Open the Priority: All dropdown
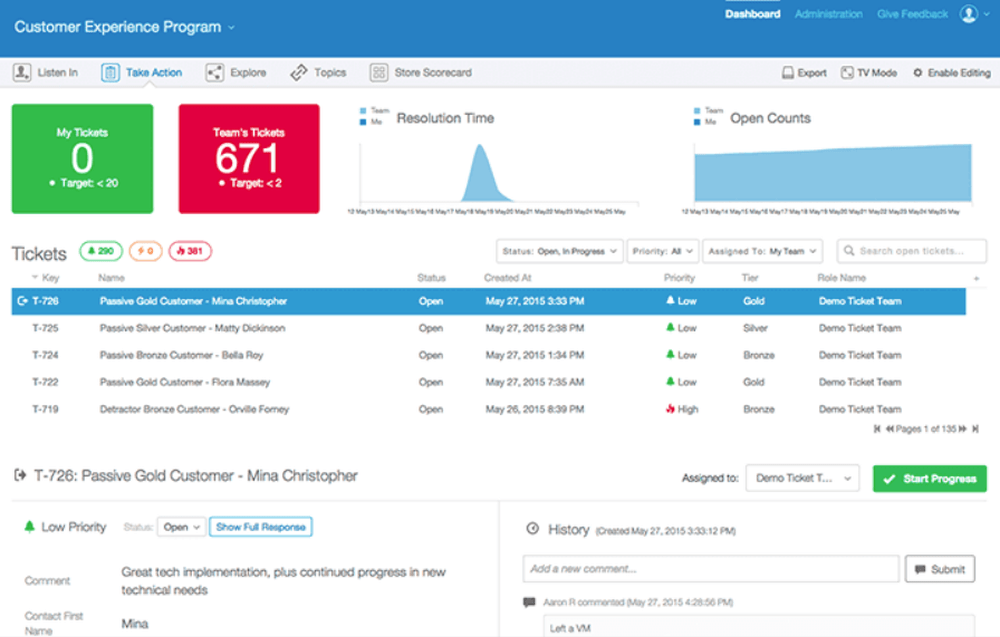Screen dimensions: 1000x637 click(663, 251)
